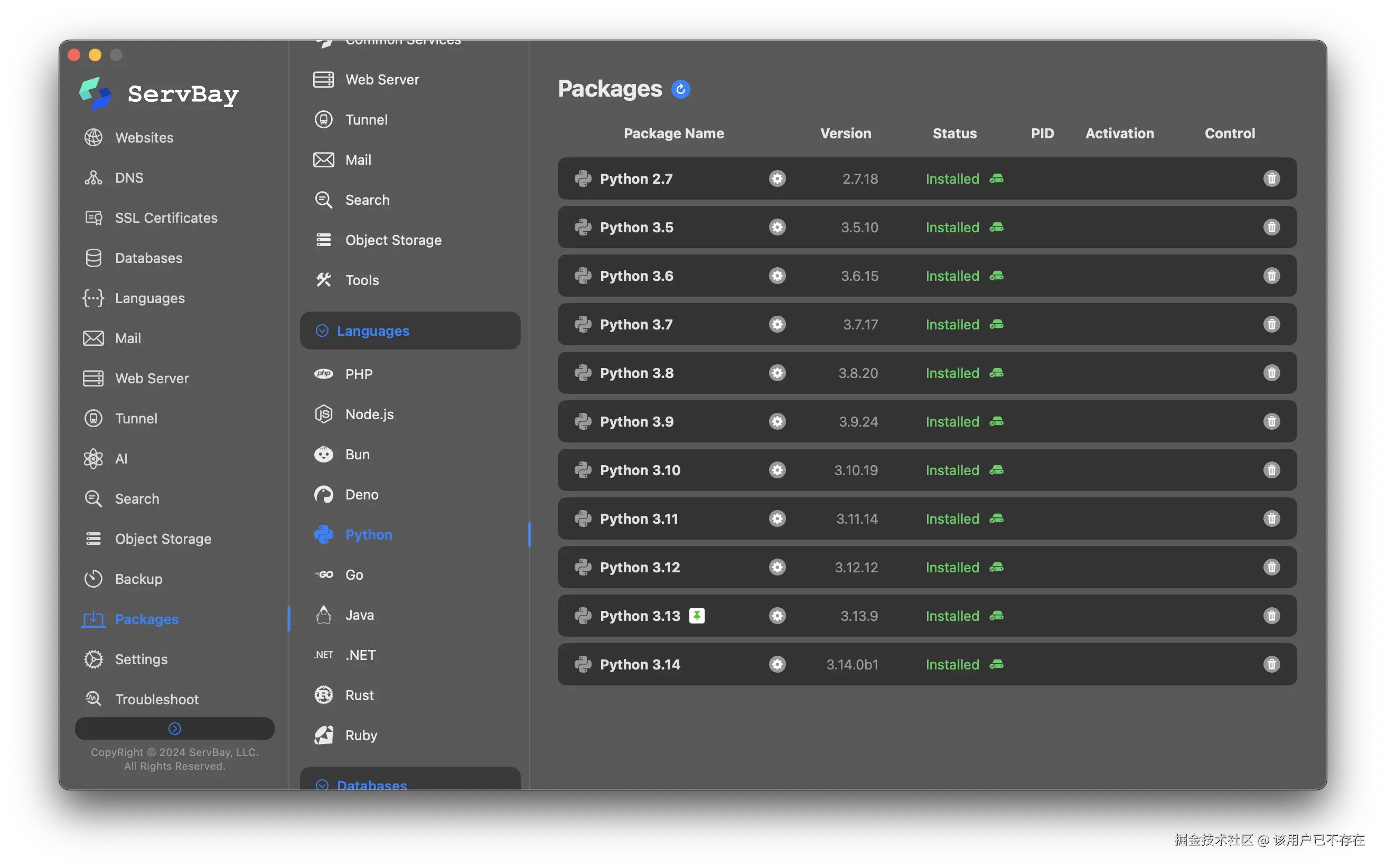The image size is (1386, 868).
Task: Open Rust in the languages list
Action: click(359, 695)
